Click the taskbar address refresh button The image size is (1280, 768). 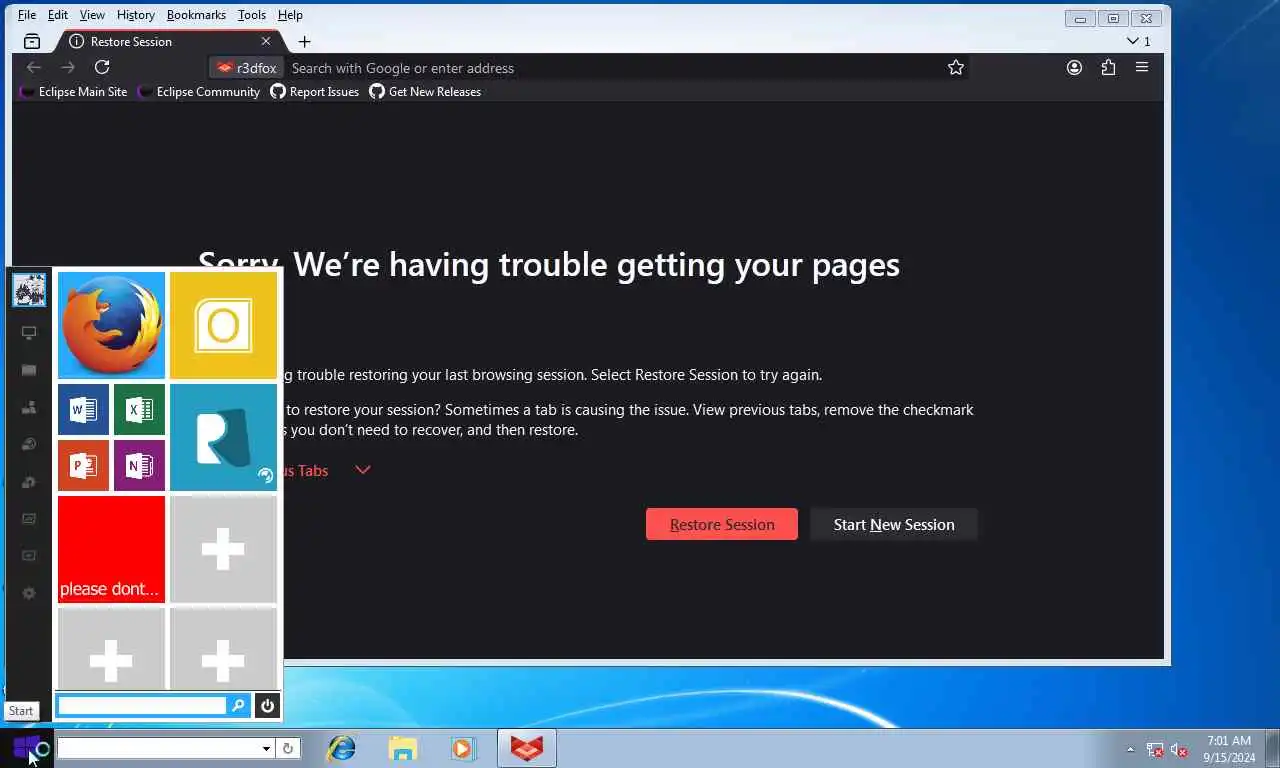[288, 748]
